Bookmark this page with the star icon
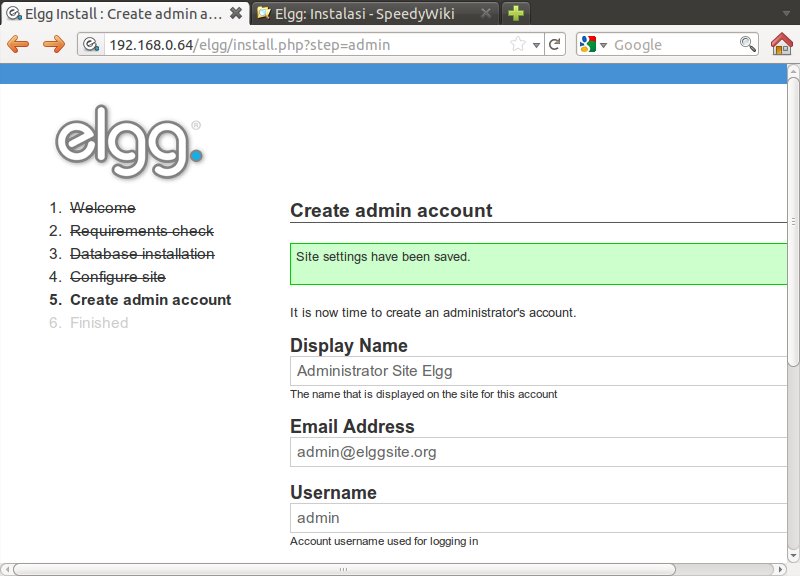 pyautogui.click(x=518, y=44)
